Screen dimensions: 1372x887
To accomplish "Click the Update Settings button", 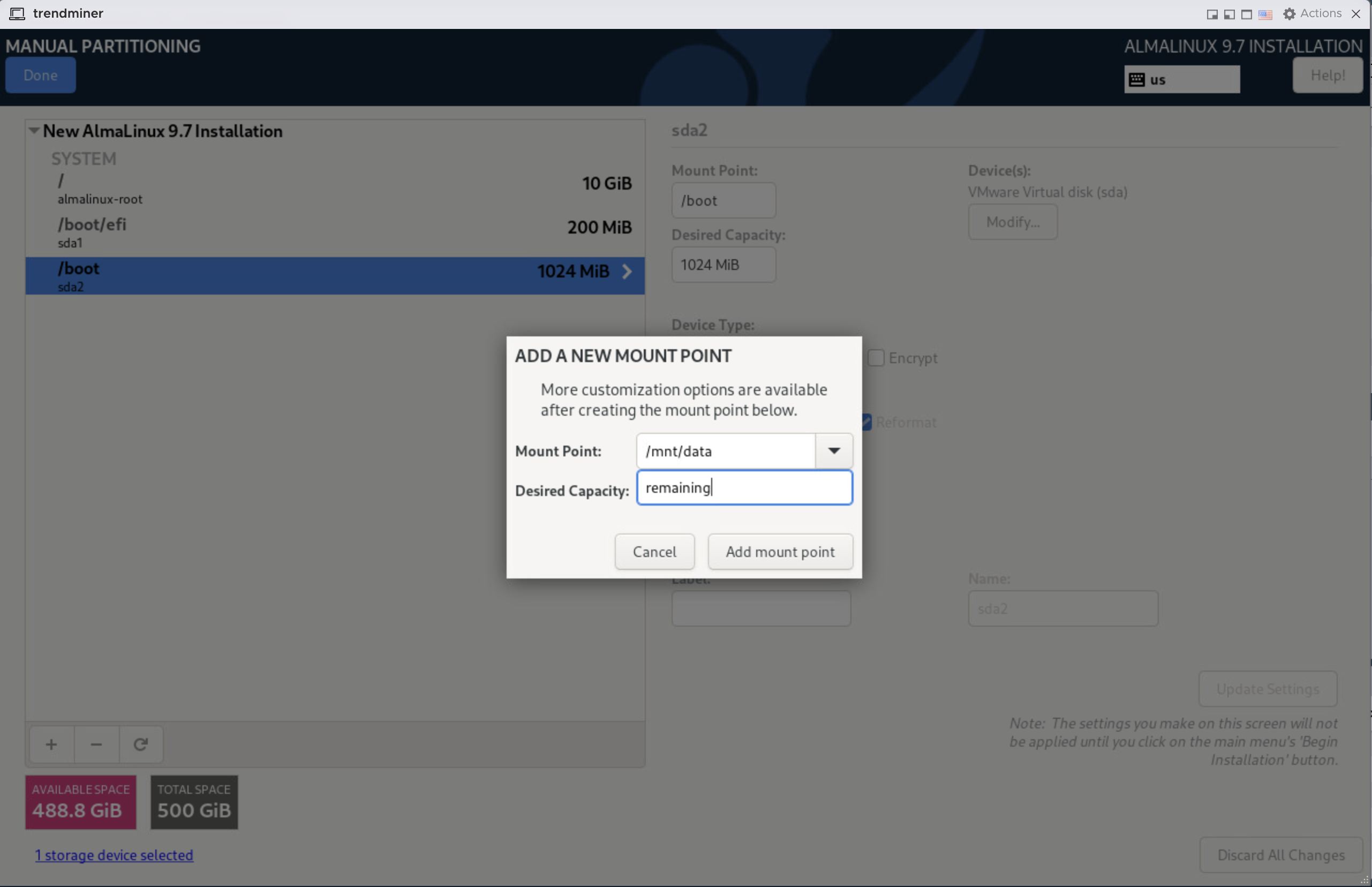I will tap(1267, 689).
